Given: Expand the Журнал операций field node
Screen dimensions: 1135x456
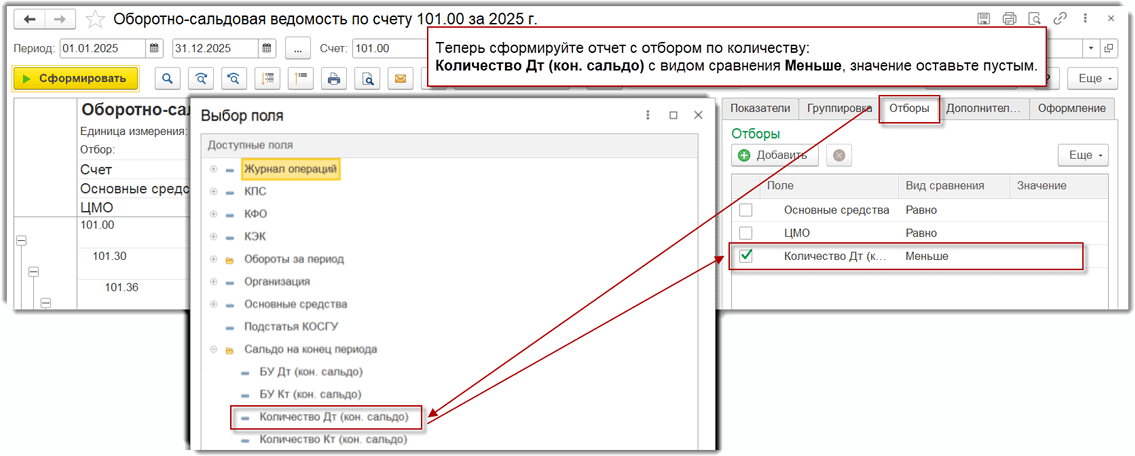Looking at the screenshot, I should click(x=213, y=169).
